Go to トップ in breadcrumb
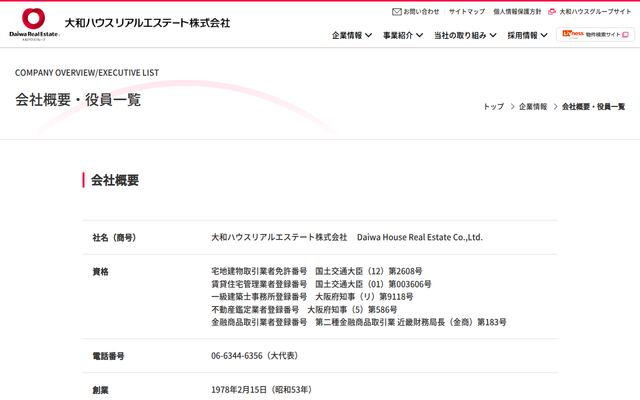This screenshot has height=400, width=640. [493, 107]
